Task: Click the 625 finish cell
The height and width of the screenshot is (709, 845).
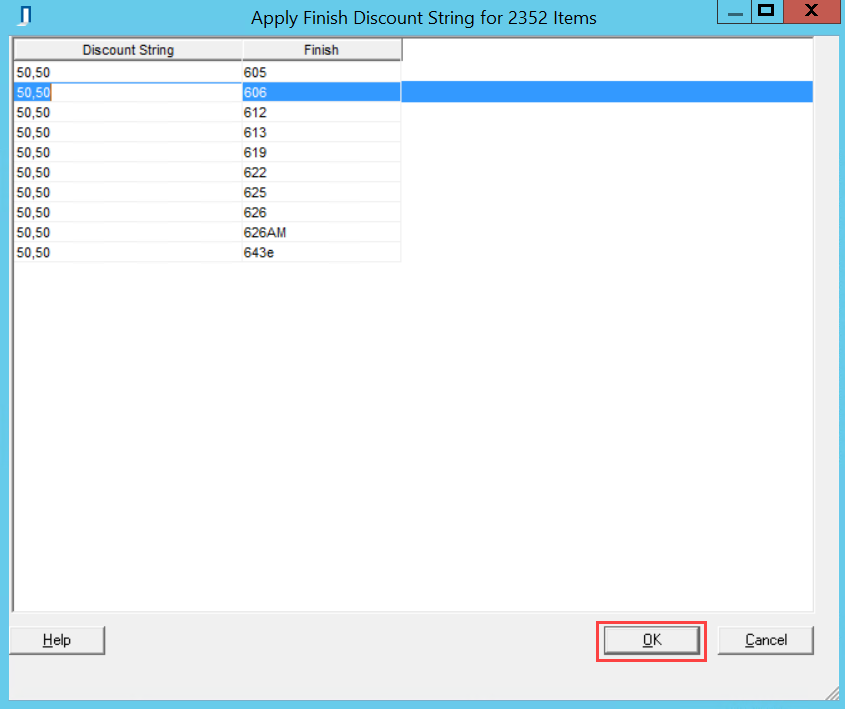Action: [x=322, y=192]
